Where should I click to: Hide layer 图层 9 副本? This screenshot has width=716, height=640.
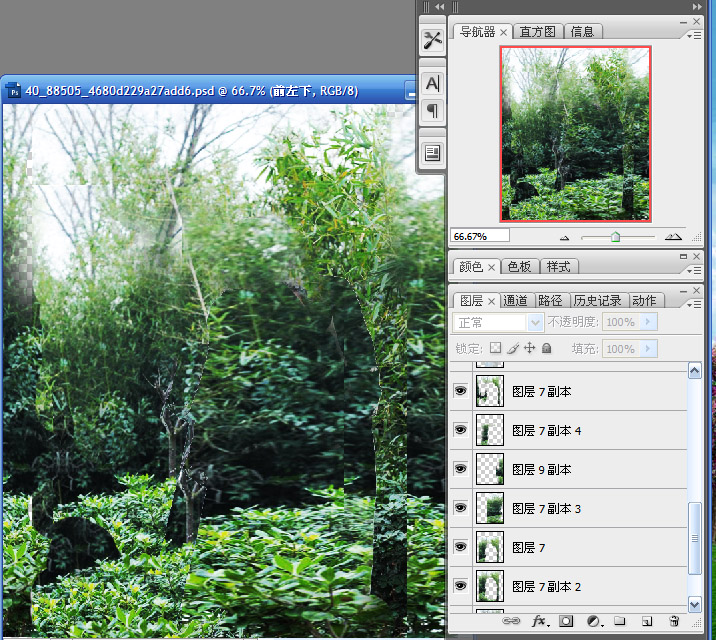460,469
